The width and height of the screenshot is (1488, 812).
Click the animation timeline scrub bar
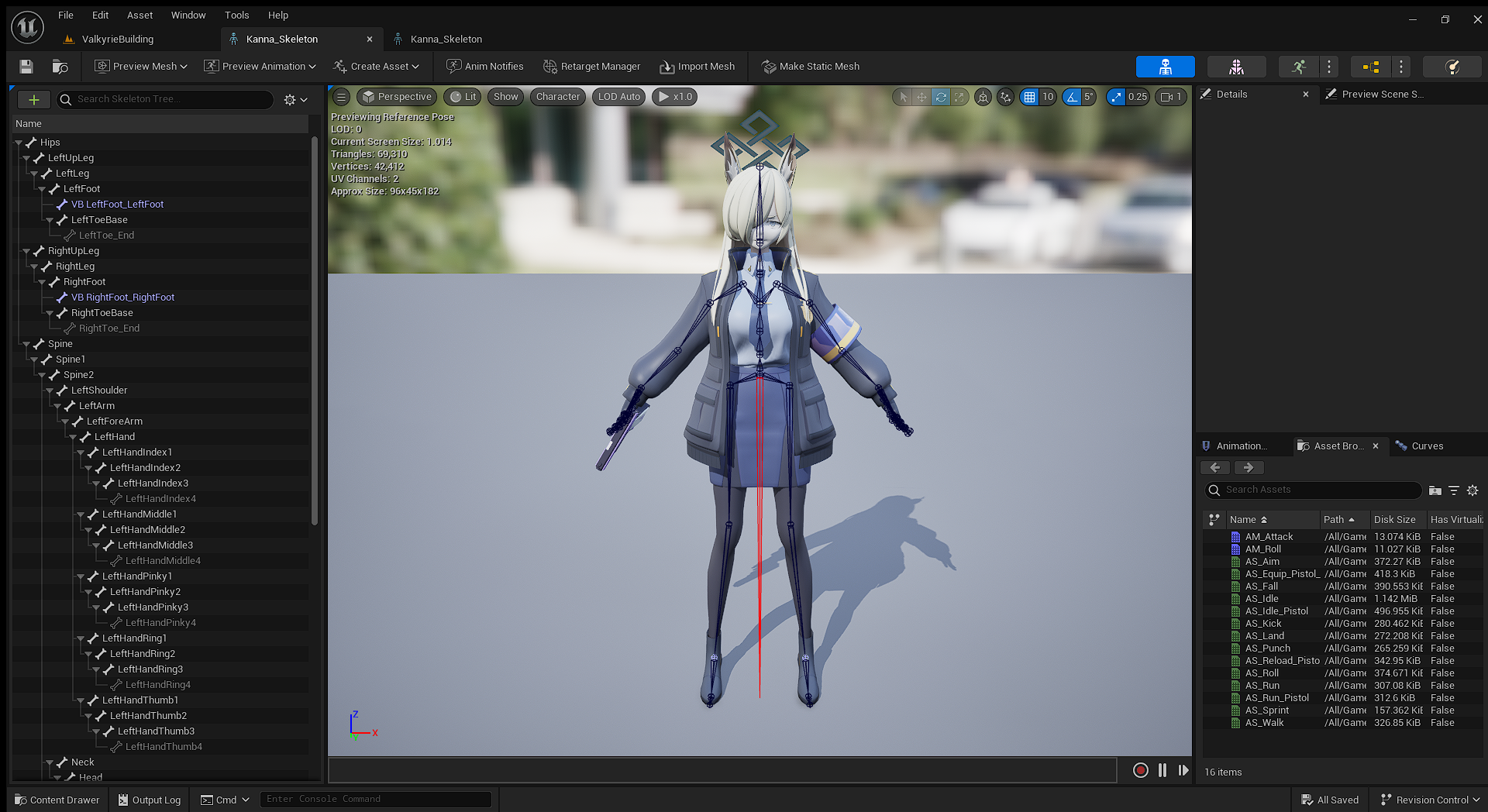(722, 770)
